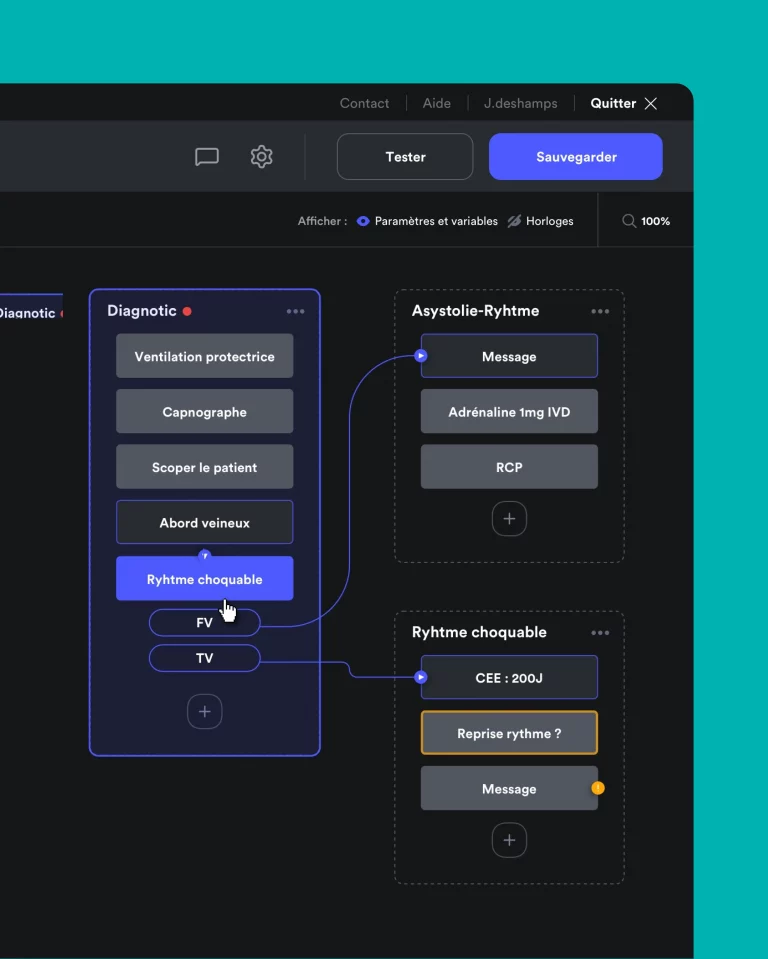The image size is (768, 959).
Task: Open the Aide menu item
Action: [x=436, y=103]
